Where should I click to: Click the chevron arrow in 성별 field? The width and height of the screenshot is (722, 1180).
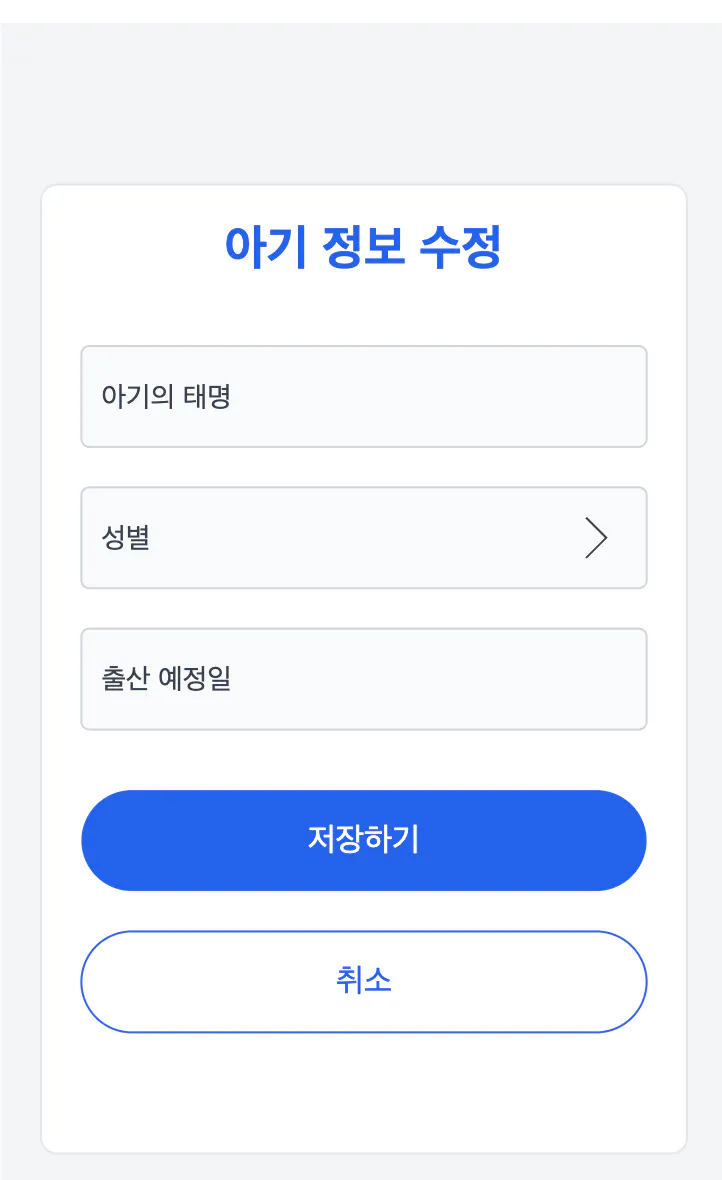pyautogui.click(x=596, y=537)
